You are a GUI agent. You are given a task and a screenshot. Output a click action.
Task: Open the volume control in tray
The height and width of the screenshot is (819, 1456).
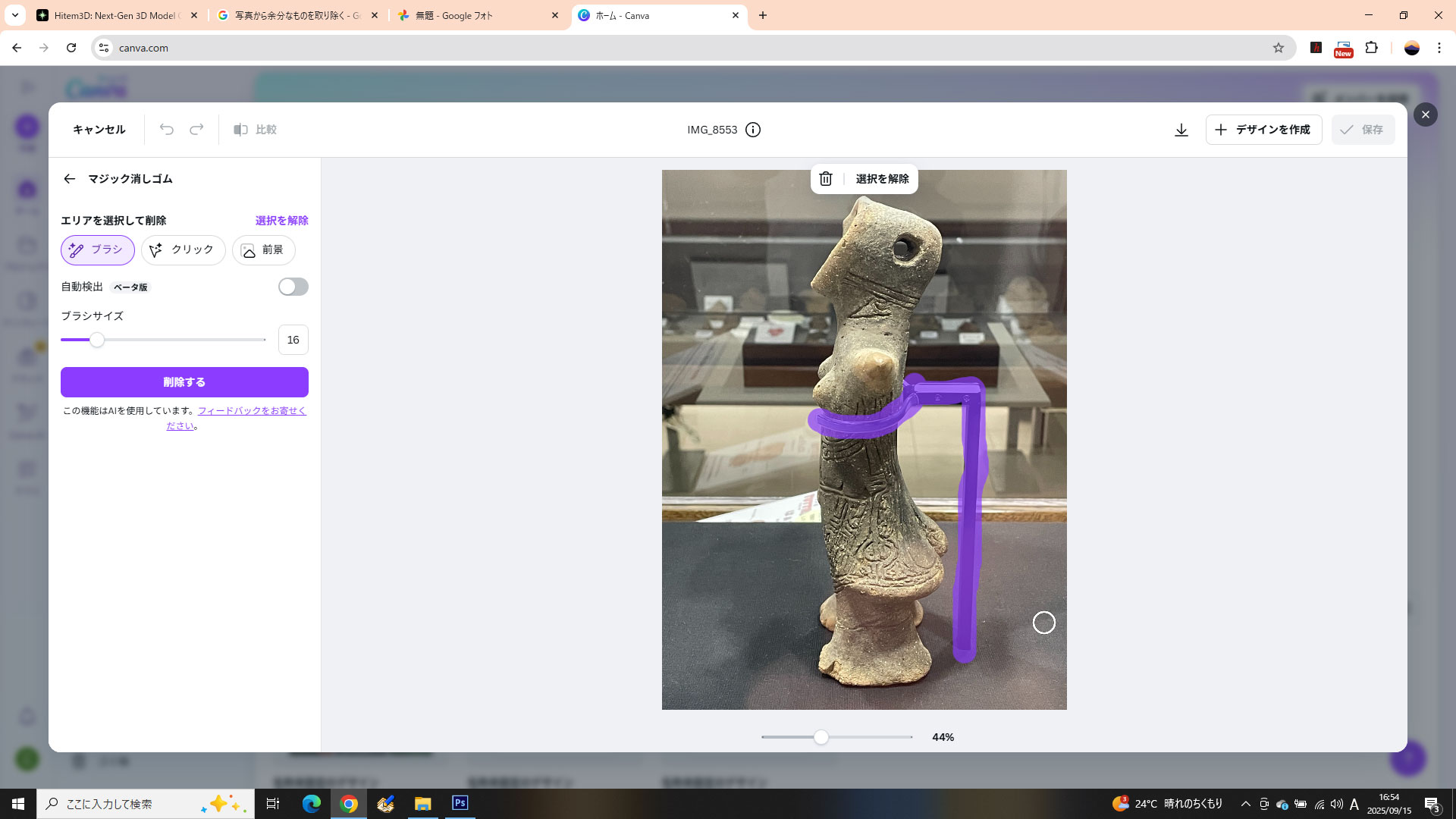point(1337,804)
